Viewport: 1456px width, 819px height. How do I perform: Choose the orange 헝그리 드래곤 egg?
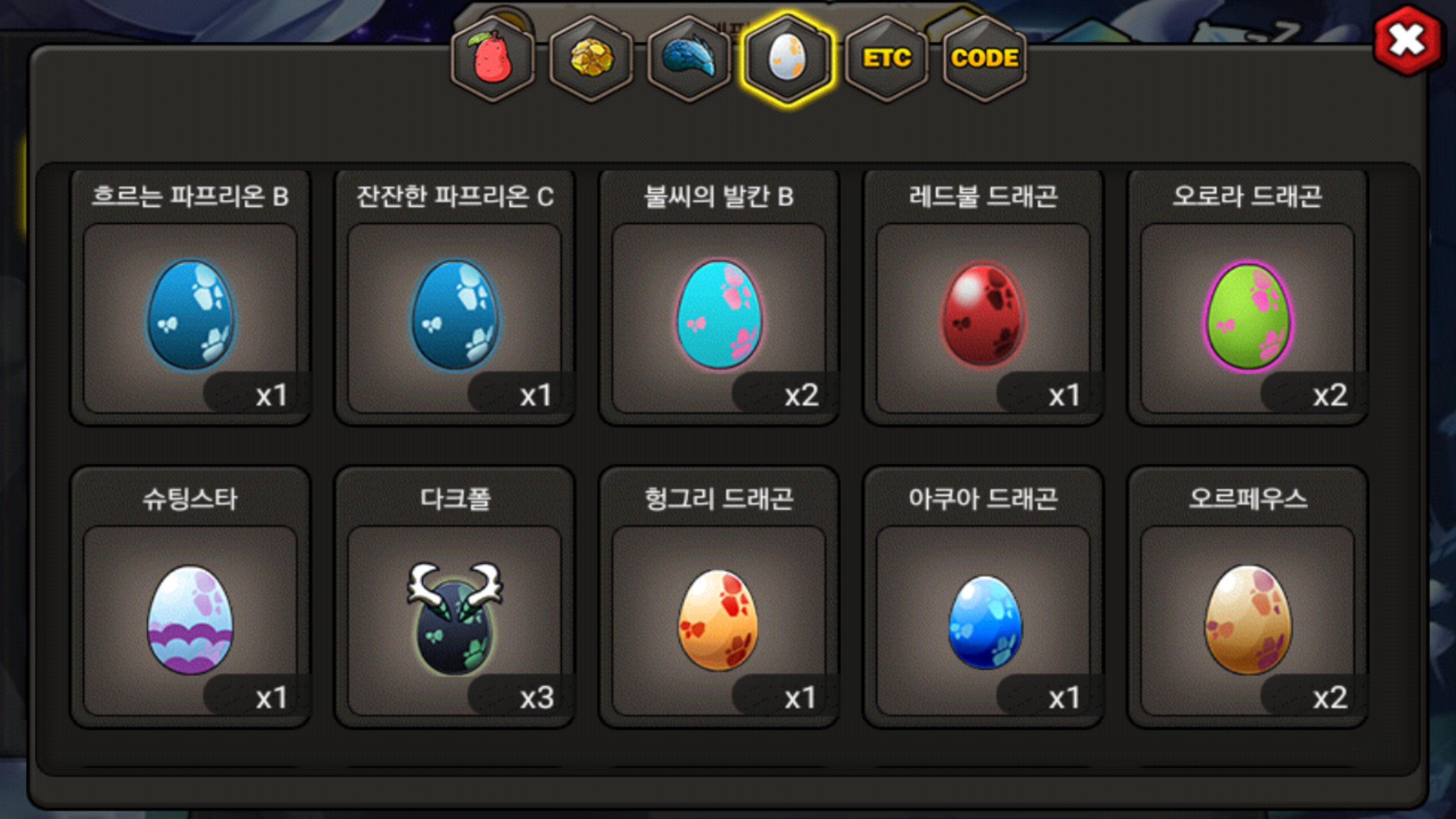pos(719,620)
